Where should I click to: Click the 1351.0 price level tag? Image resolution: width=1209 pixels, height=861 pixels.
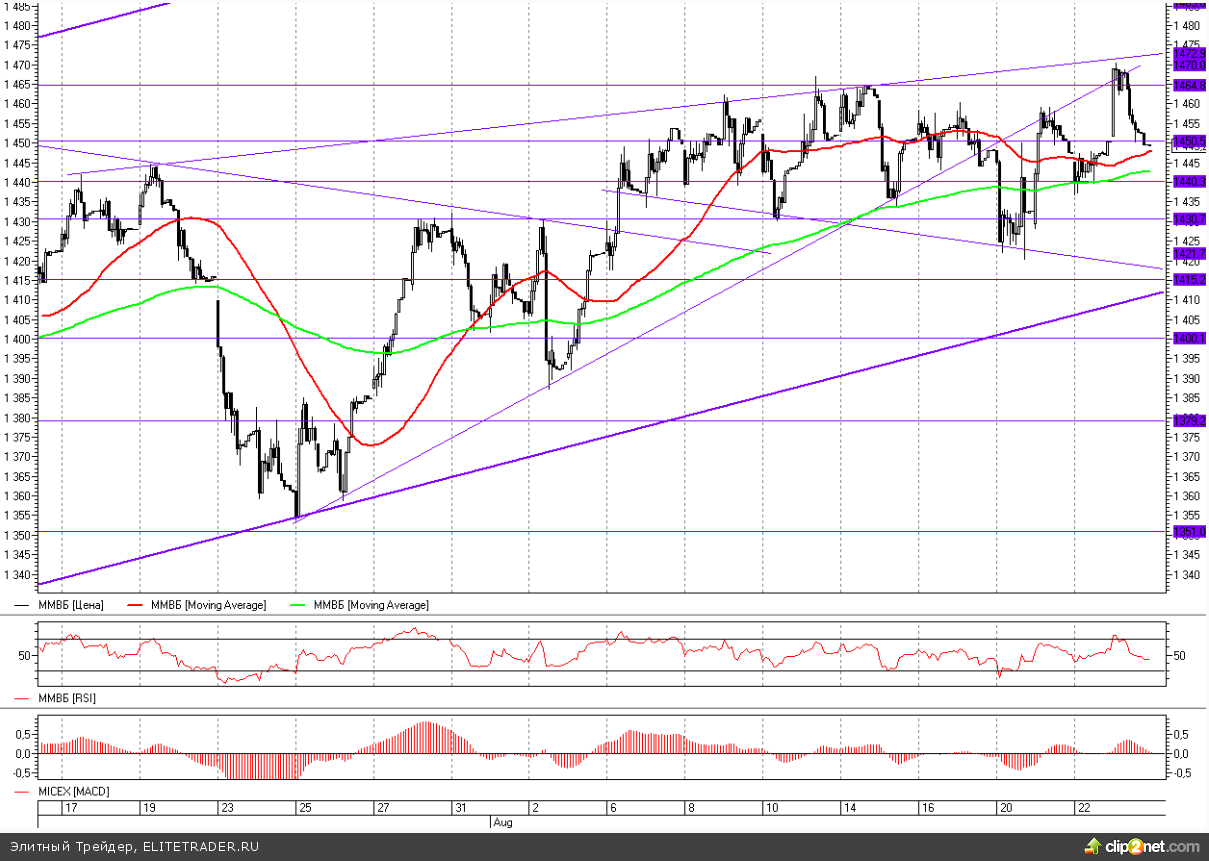pos(1189,531)
